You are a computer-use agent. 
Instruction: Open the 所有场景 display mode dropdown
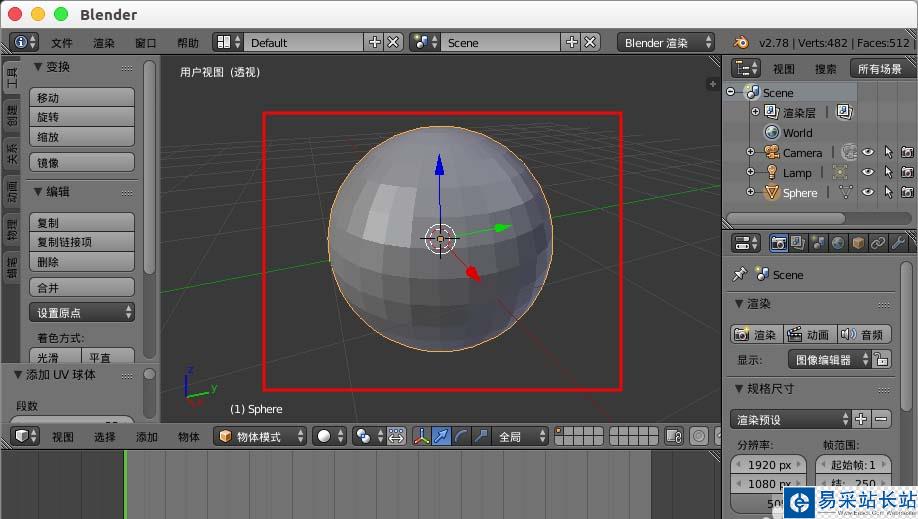pyautogui.click(x=882, y=69)
